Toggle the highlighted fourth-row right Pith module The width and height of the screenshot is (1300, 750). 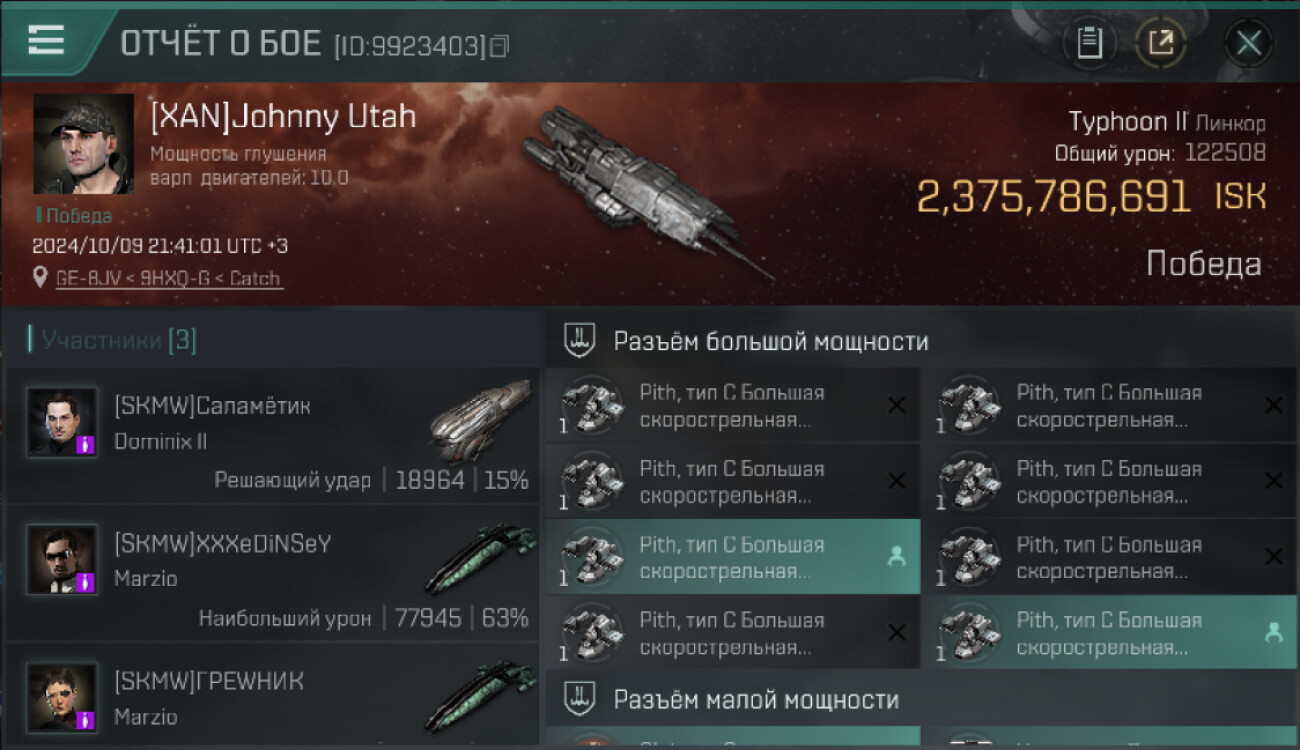tap(1109, 633)
